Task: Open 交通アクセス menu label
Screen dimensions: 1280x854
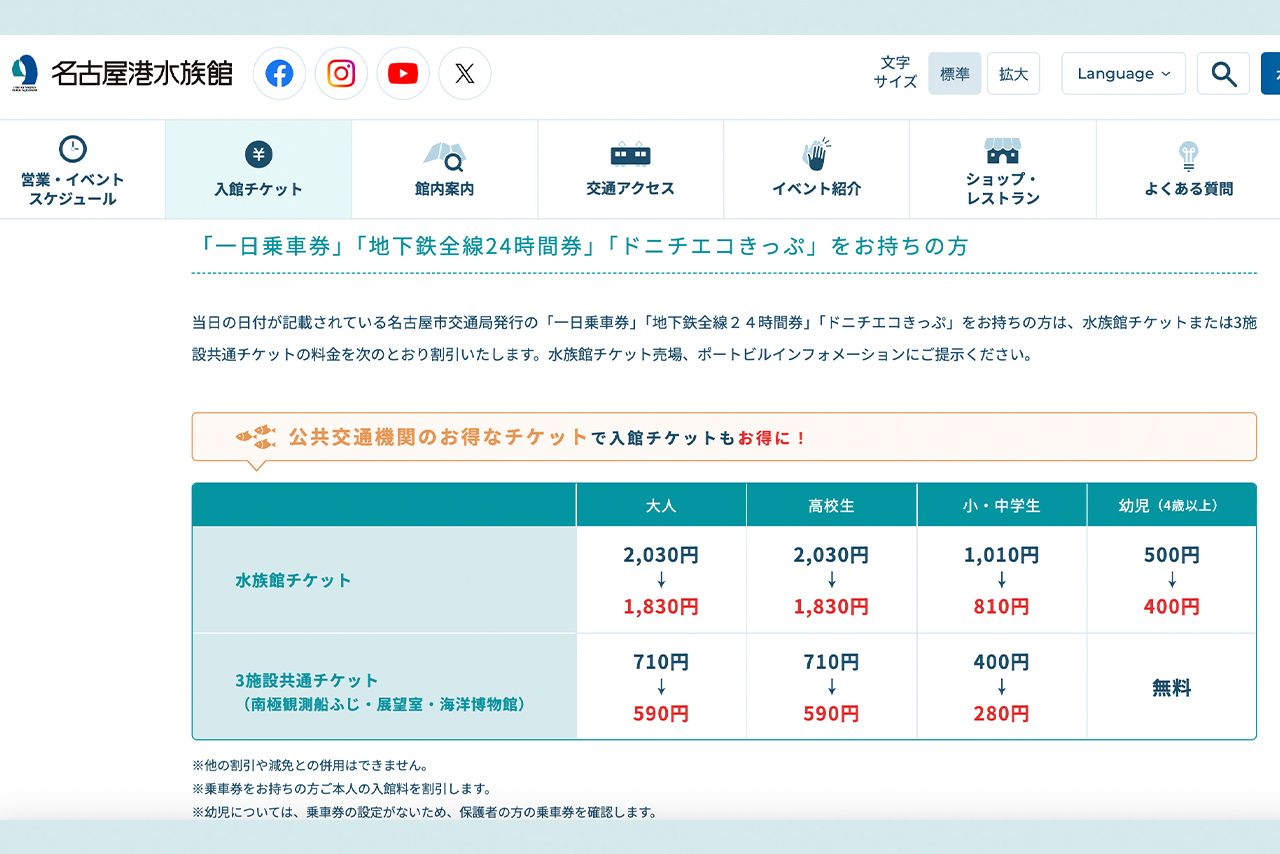Action: 630,188
